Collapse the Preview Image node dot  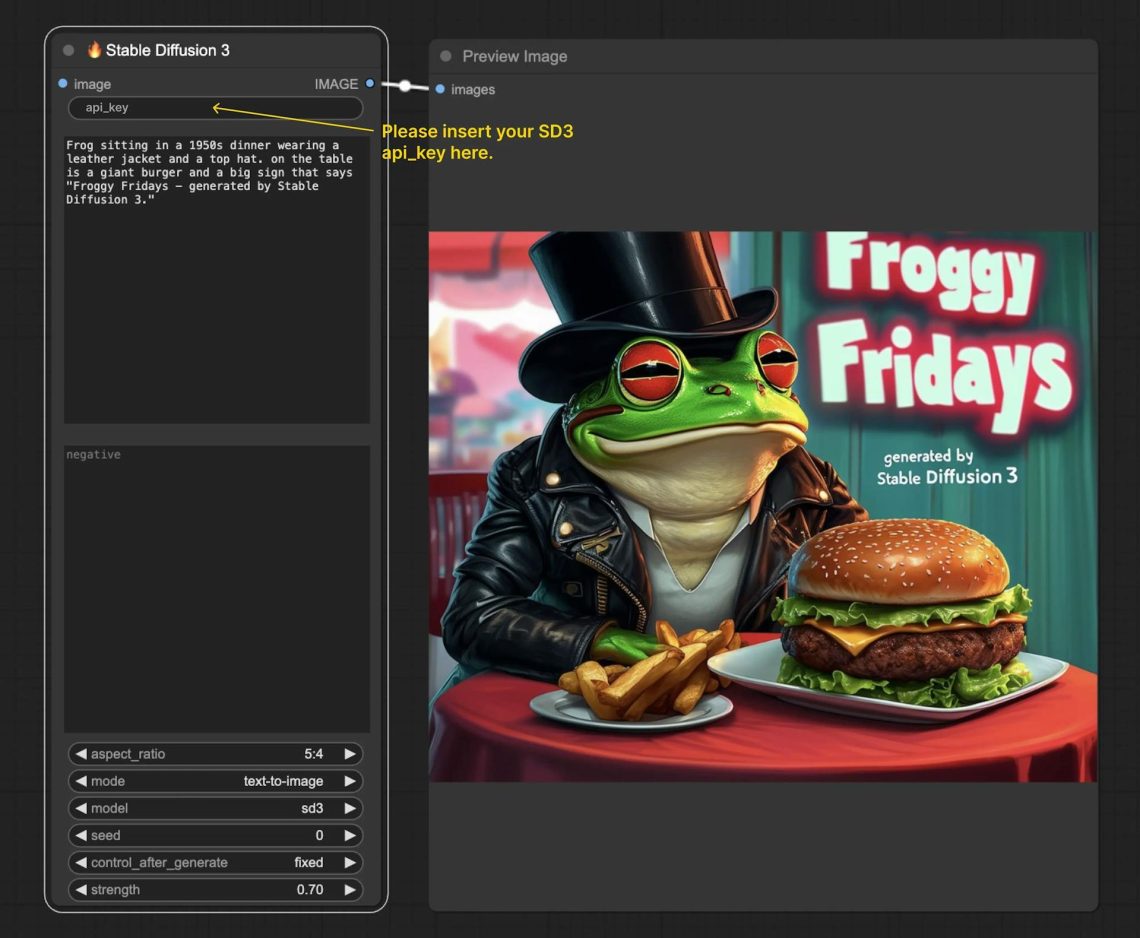pyautogui.click(x=446, y=56)
